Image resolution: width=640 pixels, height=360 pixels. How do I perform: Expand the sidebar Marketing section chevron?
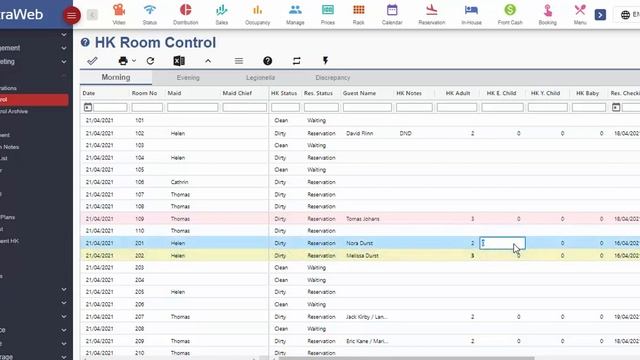(64, 62)
